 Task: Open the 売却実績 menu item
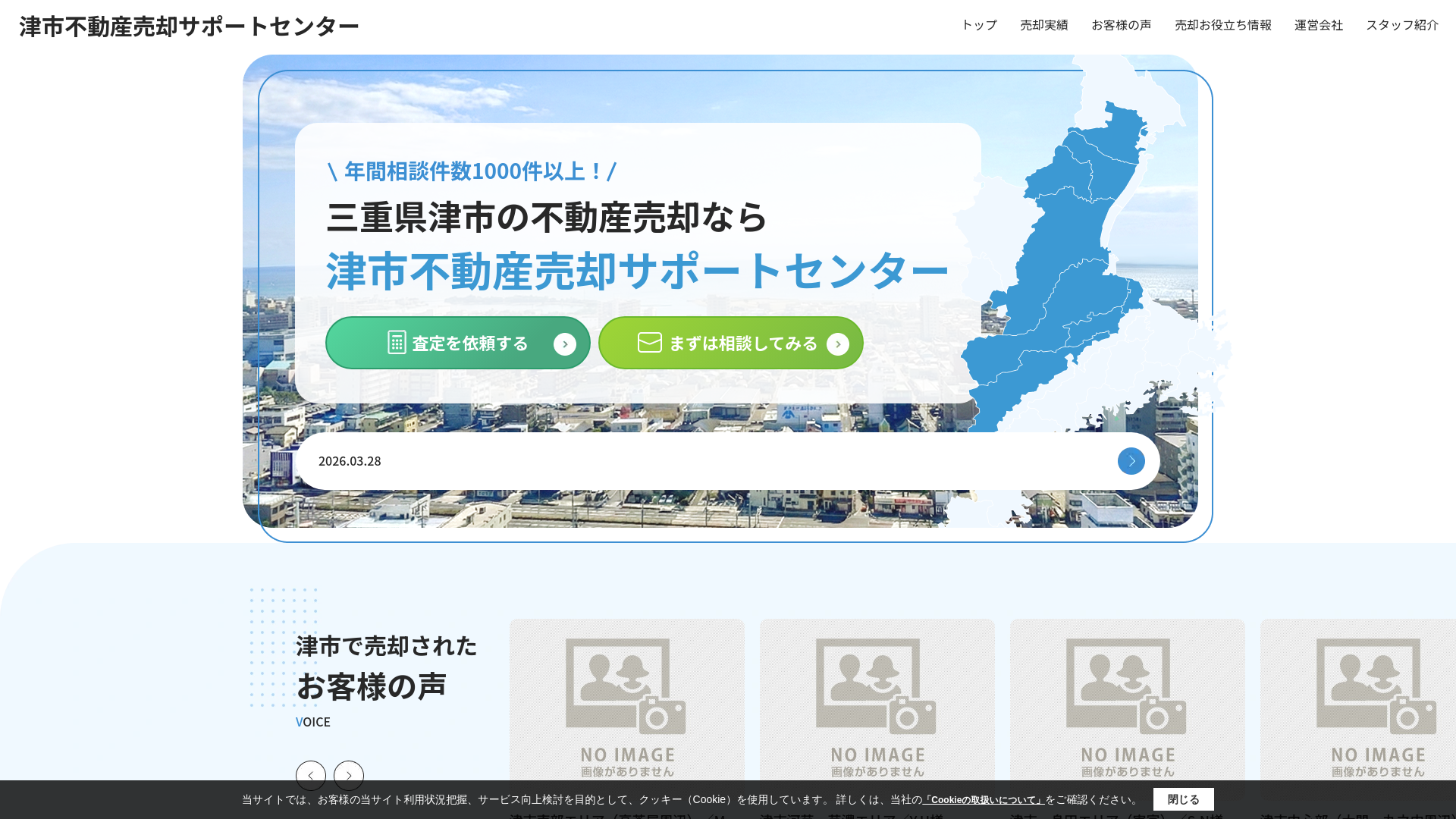pyautogui.click(x=1043, y=25)
